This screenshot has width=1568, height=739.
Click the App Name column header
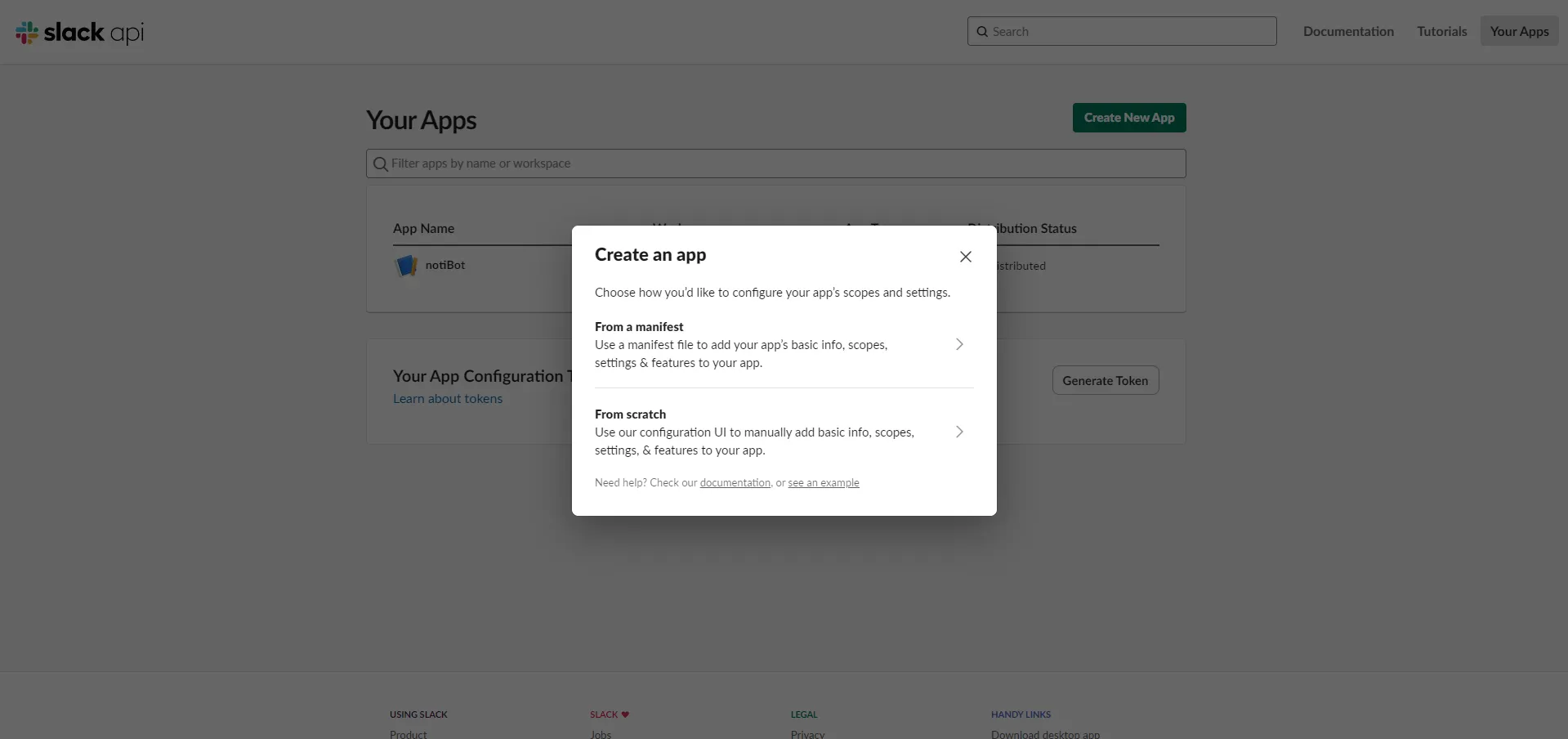(423, 229)
